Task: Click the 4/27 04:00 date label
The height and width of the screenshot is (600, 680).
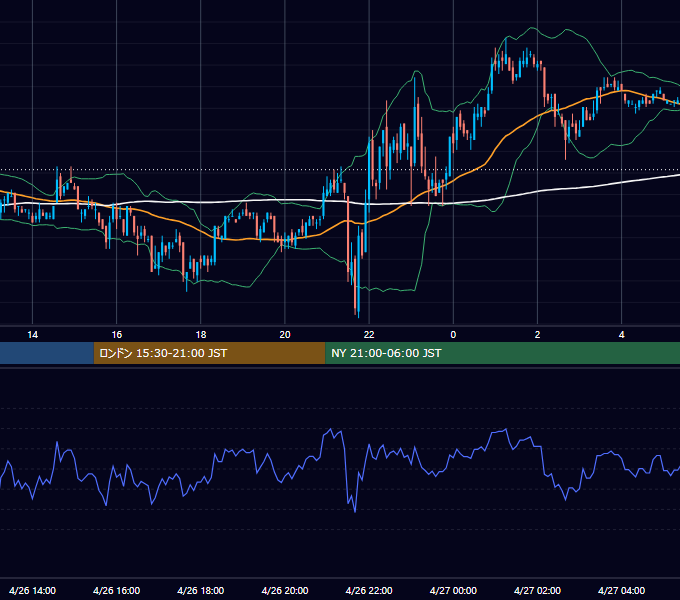Action: (x=621, y=591)
